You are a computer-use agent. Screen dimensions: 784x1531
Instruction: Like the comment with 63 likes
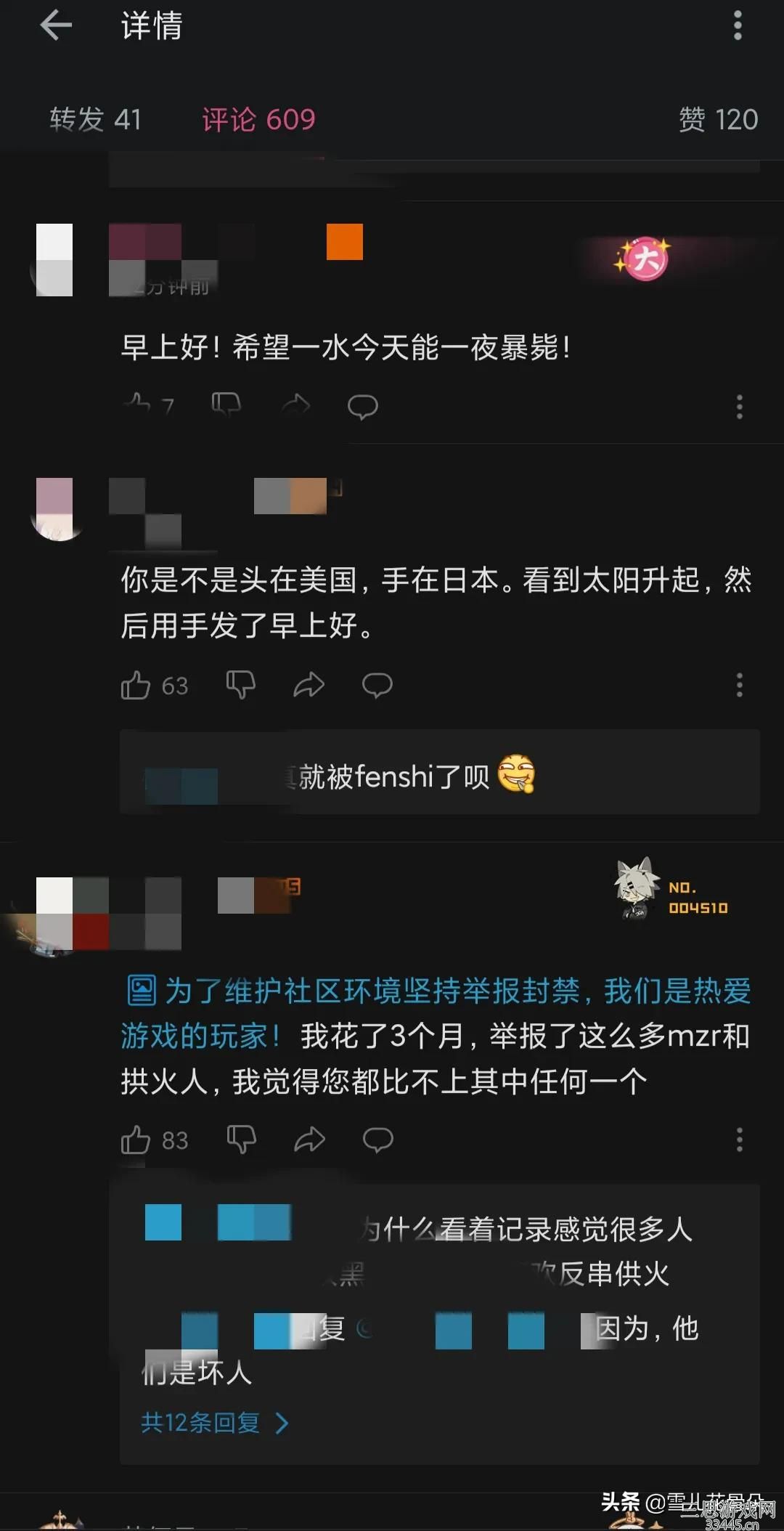point(136,685)
